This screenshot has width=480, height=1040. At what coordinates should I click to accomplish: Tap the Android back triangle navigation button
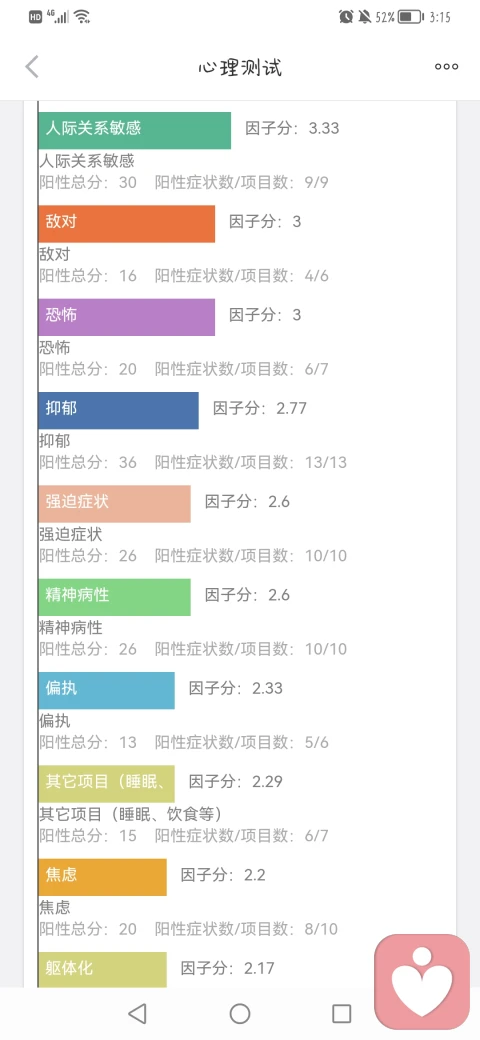(x=137, y=1013)
